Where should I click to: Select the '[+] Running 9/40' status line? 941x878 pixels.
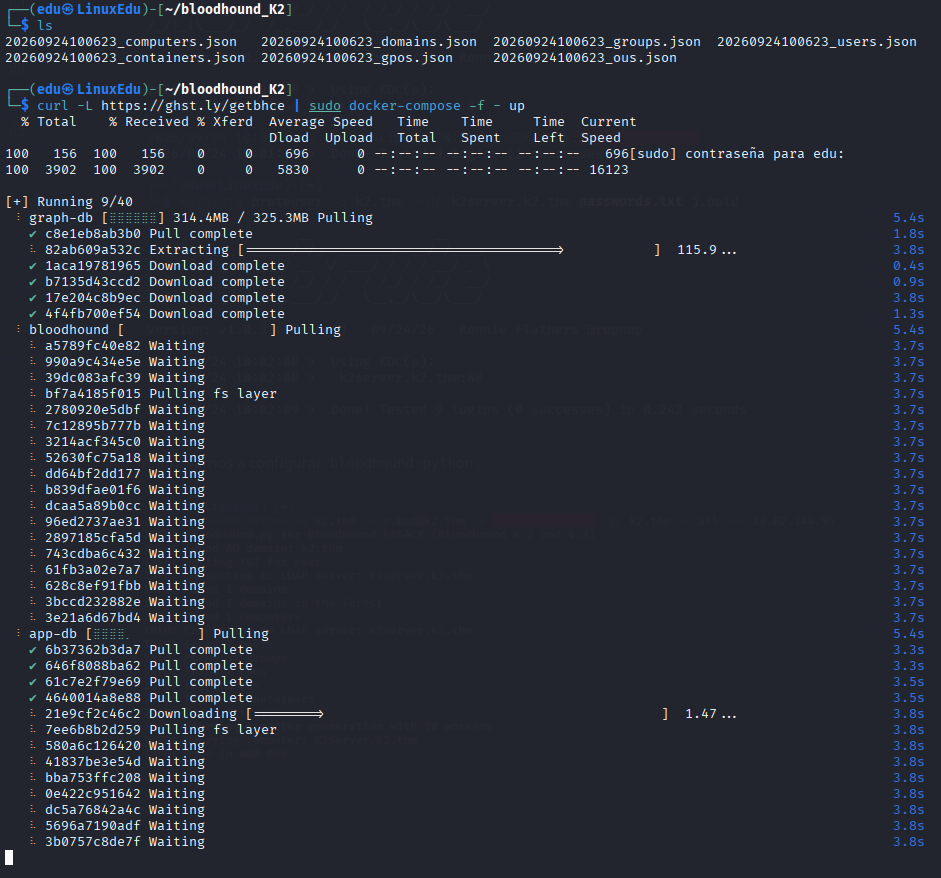coord(69,202)
